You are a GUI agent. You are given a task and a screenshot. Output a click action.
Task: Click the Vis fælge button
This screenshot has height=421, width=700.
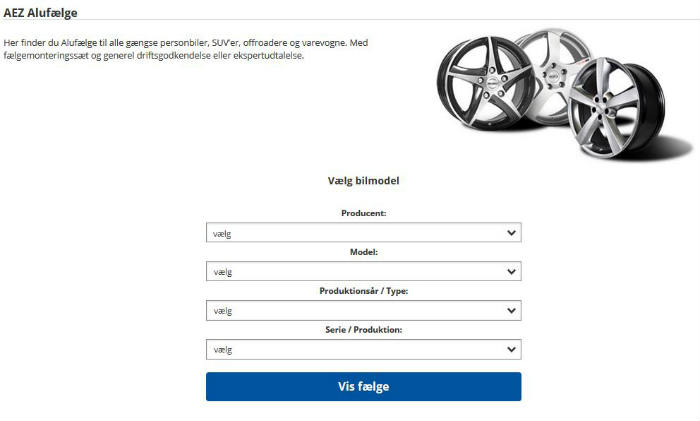coord(363,387)
